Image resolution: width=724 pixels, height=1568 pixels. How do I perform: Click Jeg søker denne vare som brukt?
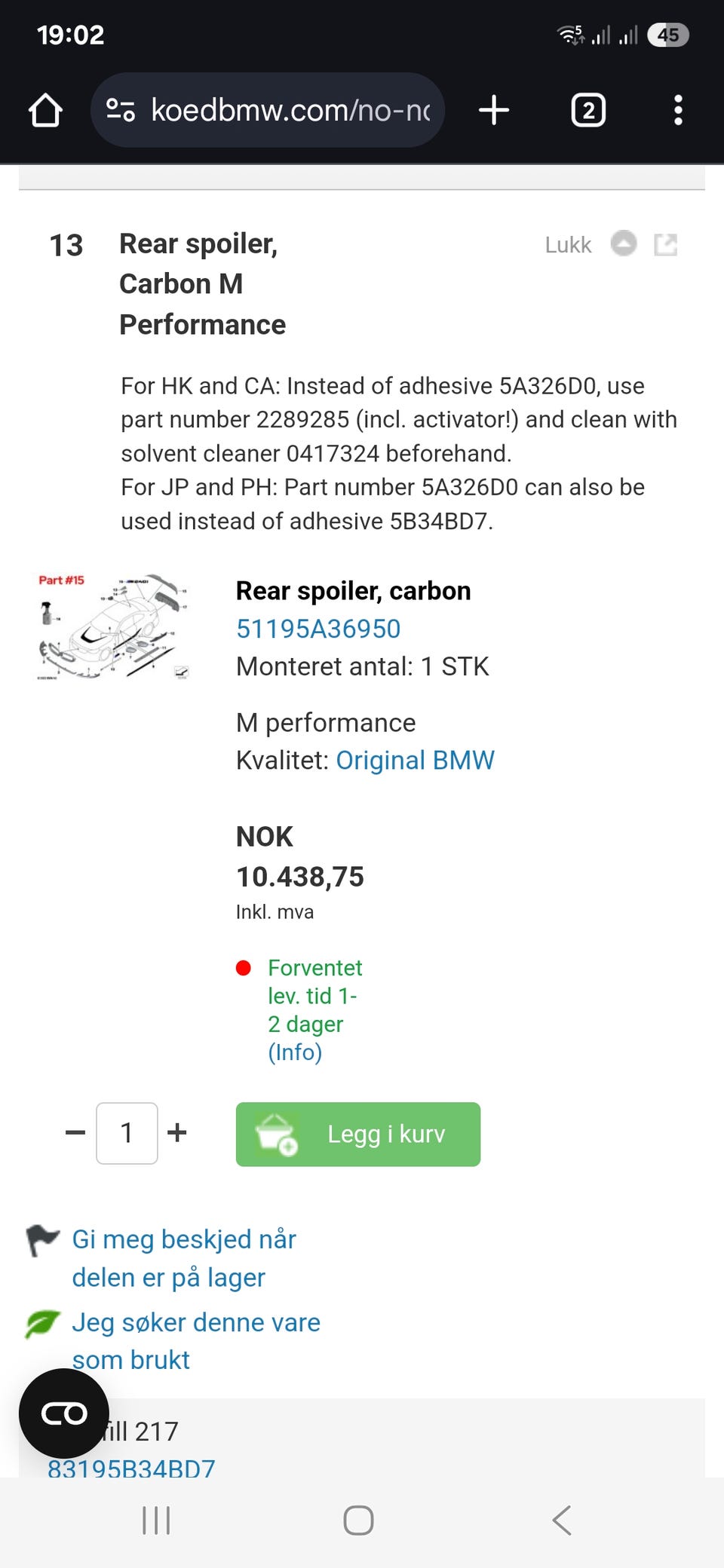196,1341
